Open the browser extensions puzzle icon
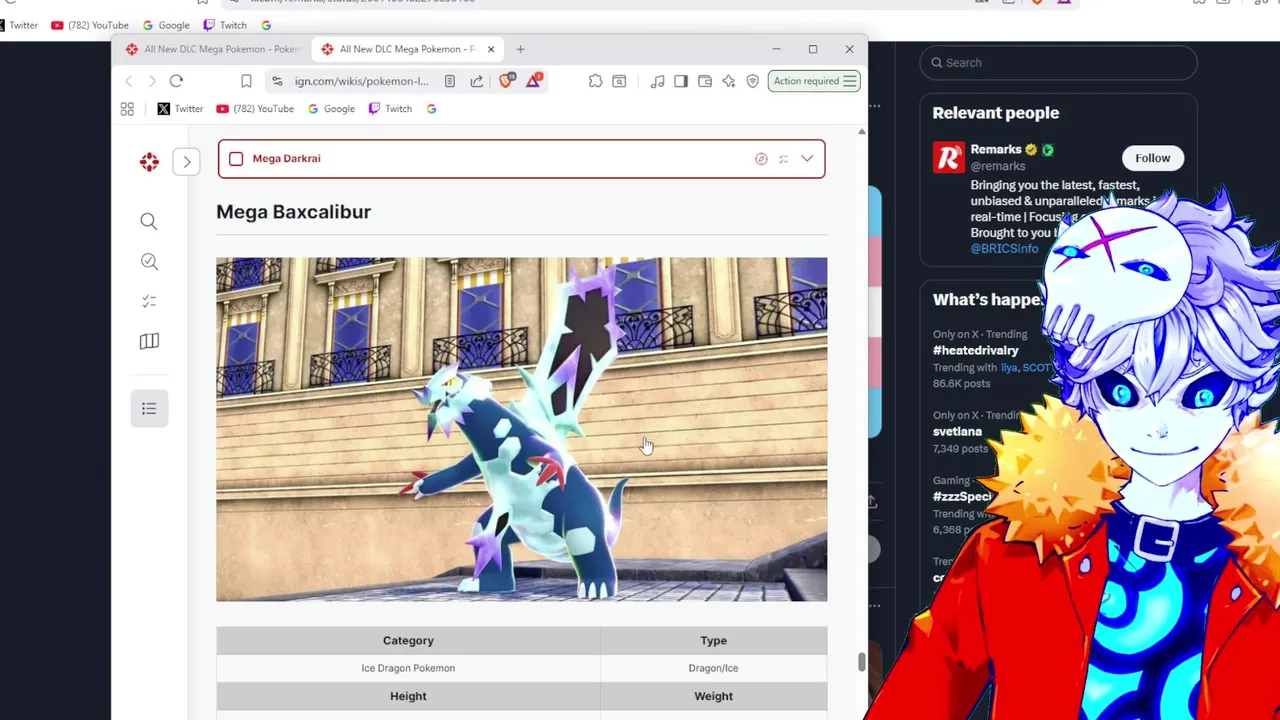The height and width of the screenshot is (720, 1280). [595, 81]
